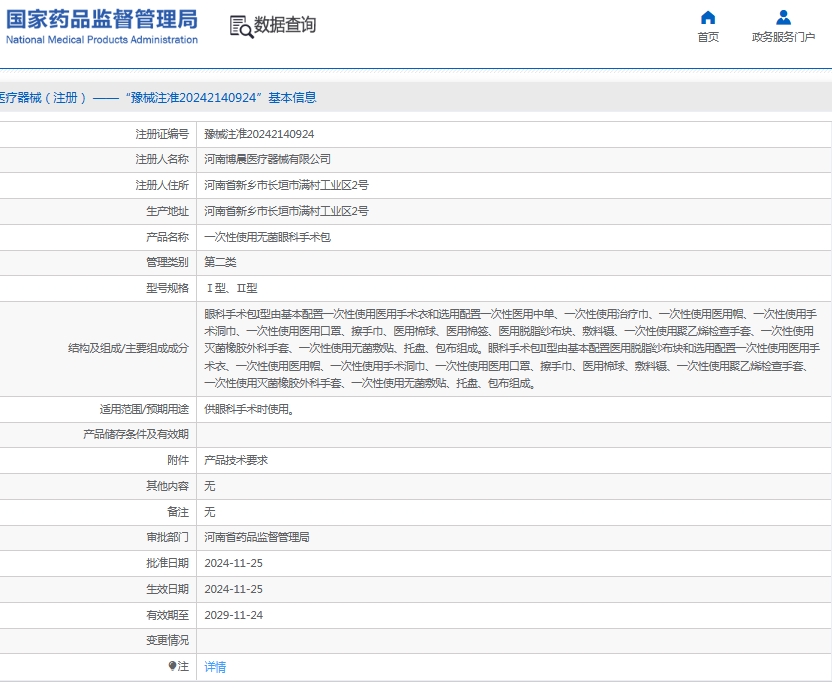Select the Ⅰ型、Ⅱ型 value
This screenshot has width=832, height=690.
(x=231, y=288)
